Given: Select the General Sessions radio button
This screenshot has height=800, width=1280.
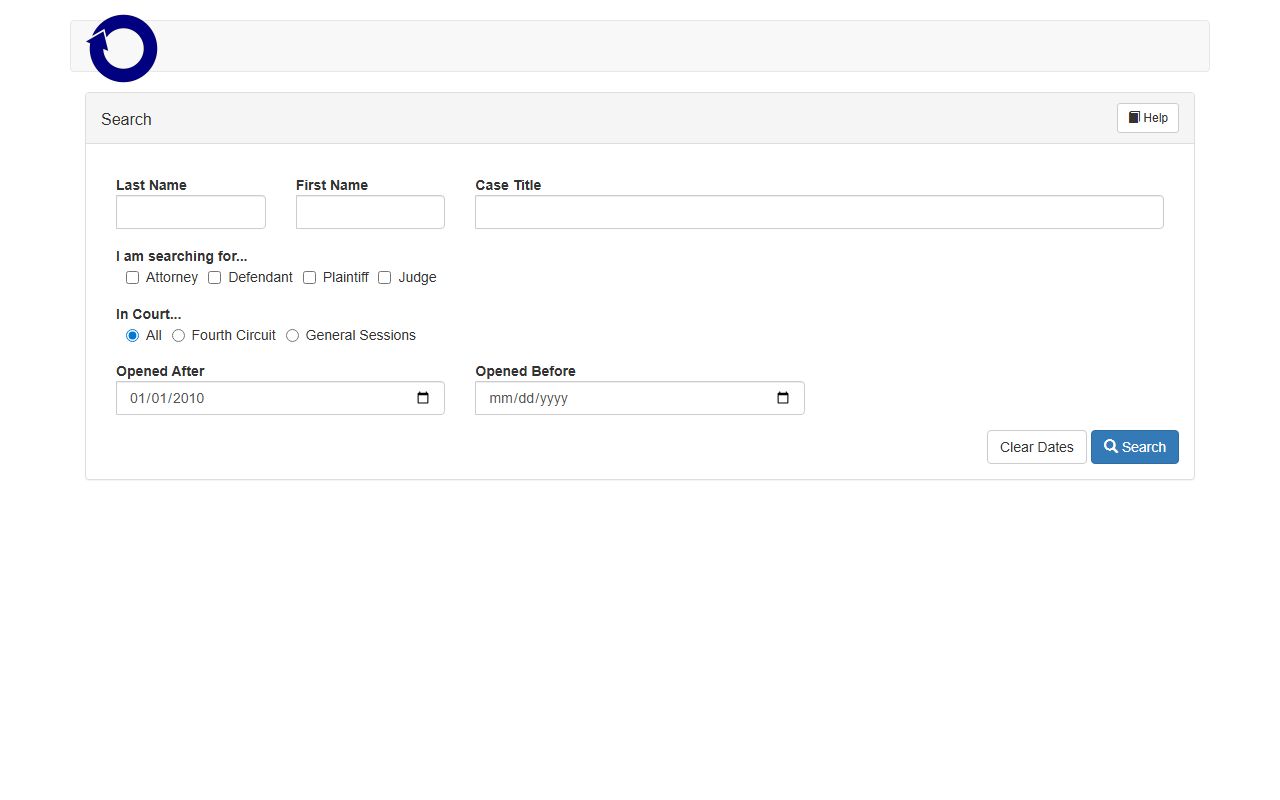Looking at the screenshot, I should [x=292, y=336].
